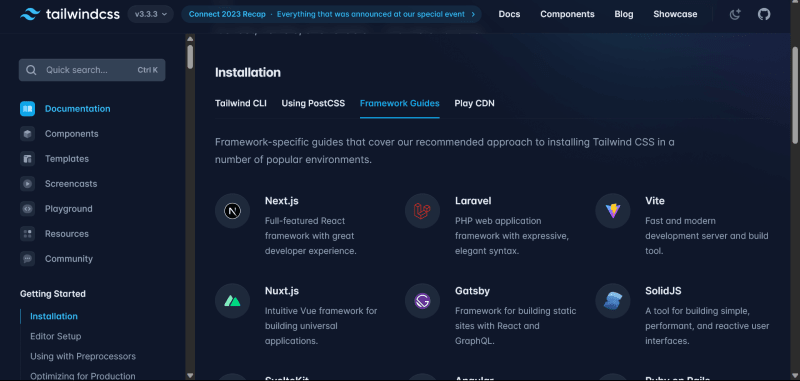Viewport: 800px width, 381px height.
Task: Click sidebar scrollbar down arrow
Action: (190, 375)
